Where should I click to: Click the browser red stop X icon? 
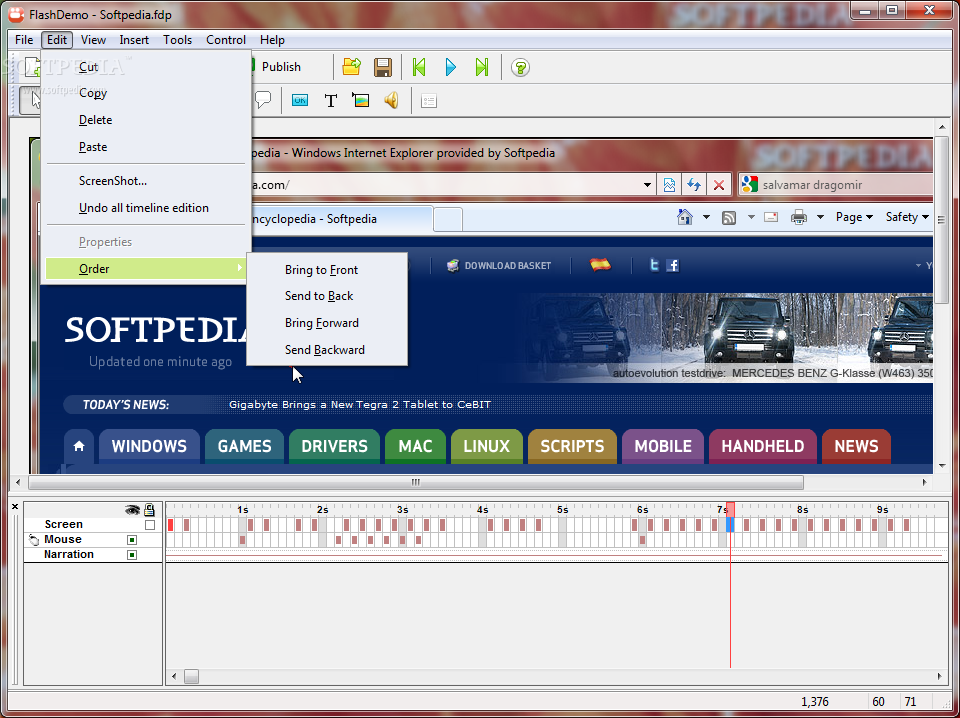click(719, 185)
